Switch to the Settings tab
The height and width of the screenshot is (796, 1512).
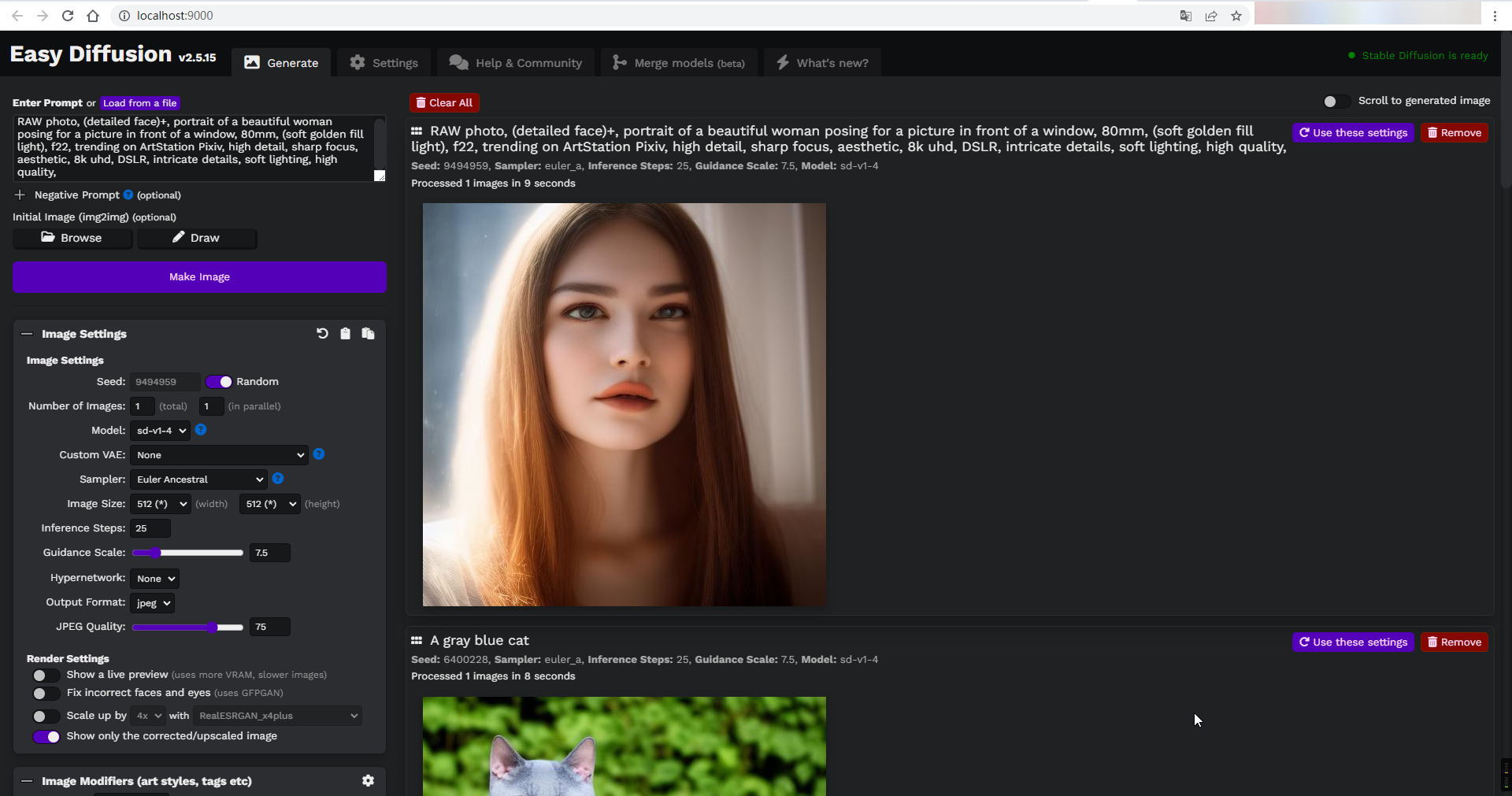(384, 63)
